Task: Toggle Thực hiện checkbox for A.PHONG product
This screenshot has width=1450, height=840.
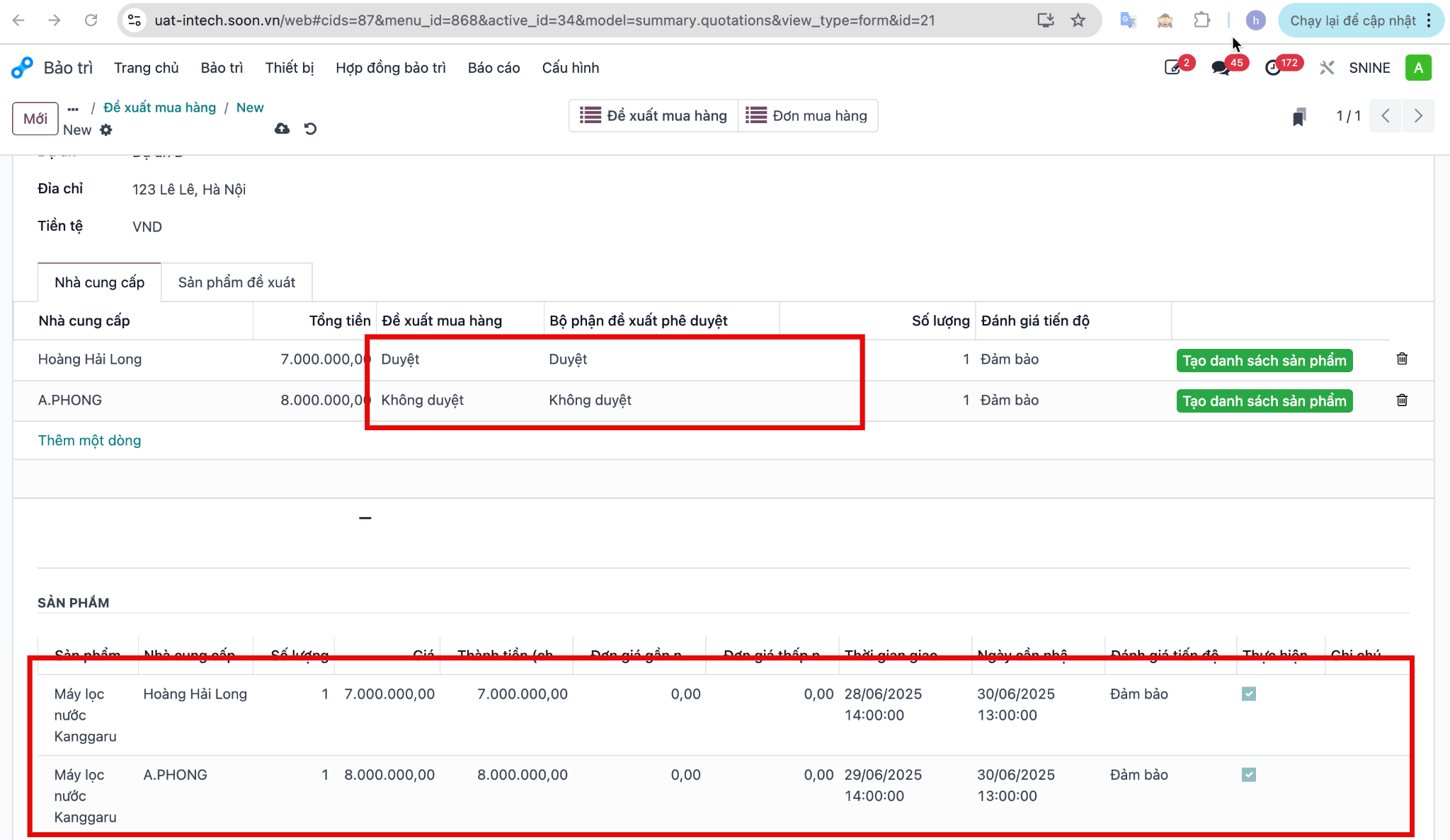Action: (x=1249, y=775)
